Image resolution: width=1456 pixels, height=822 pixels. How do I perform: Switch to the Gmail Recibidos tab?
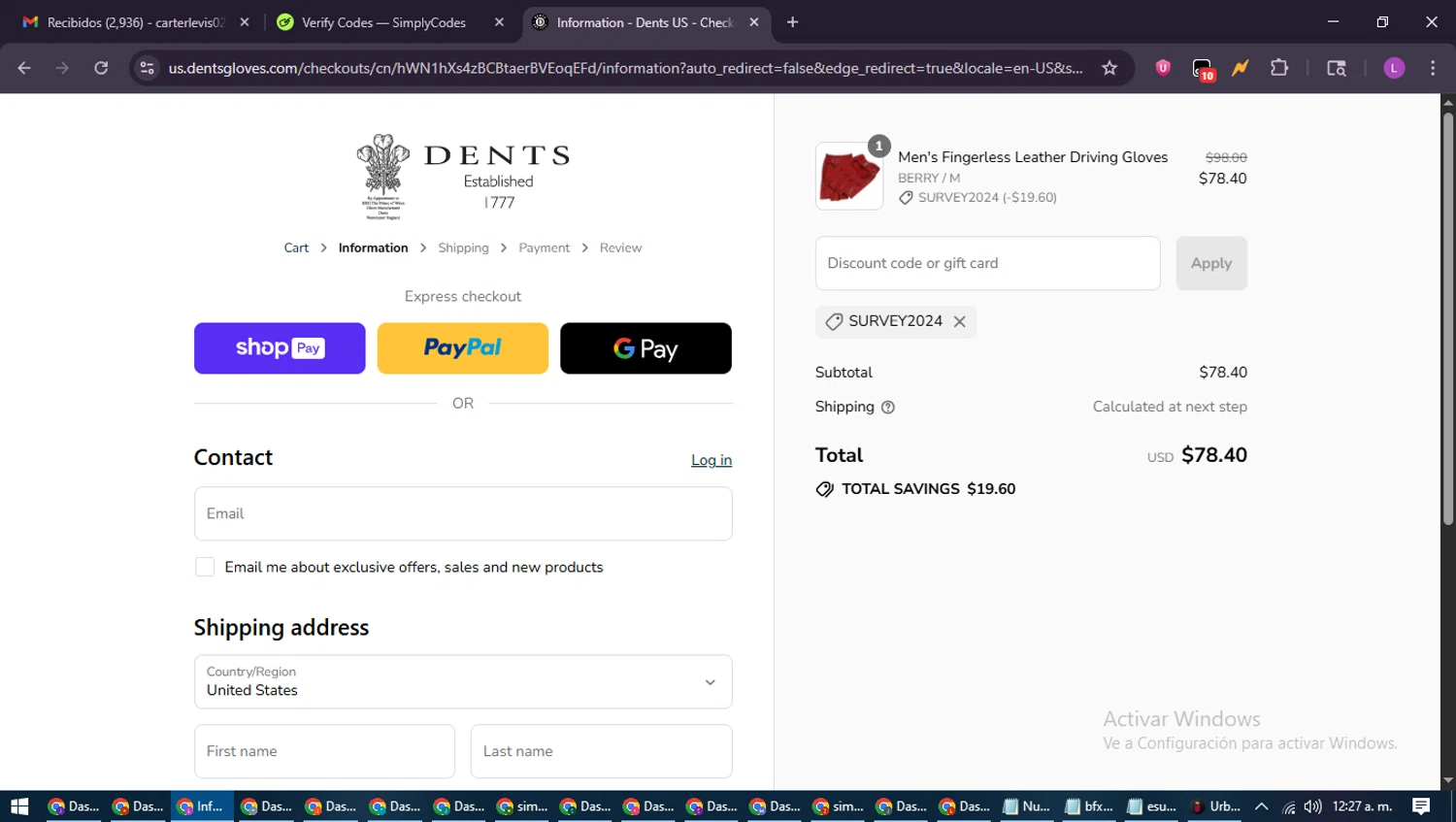pos(136,22)
